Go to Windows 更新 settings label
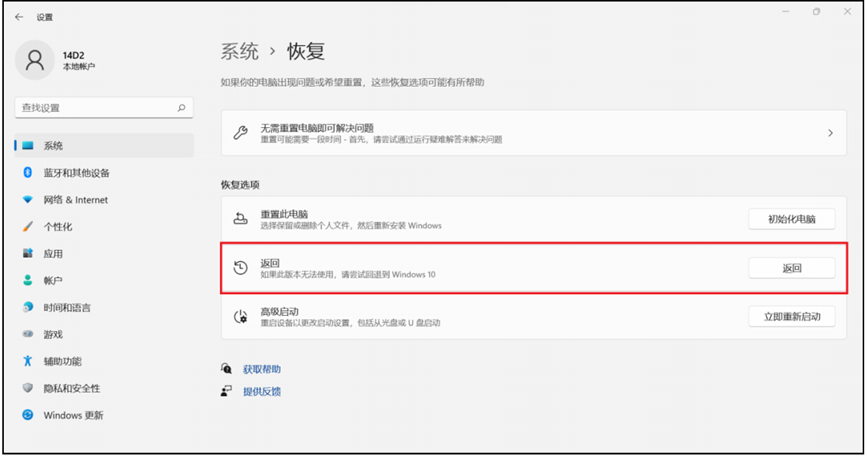 click(x=73, y=415)
